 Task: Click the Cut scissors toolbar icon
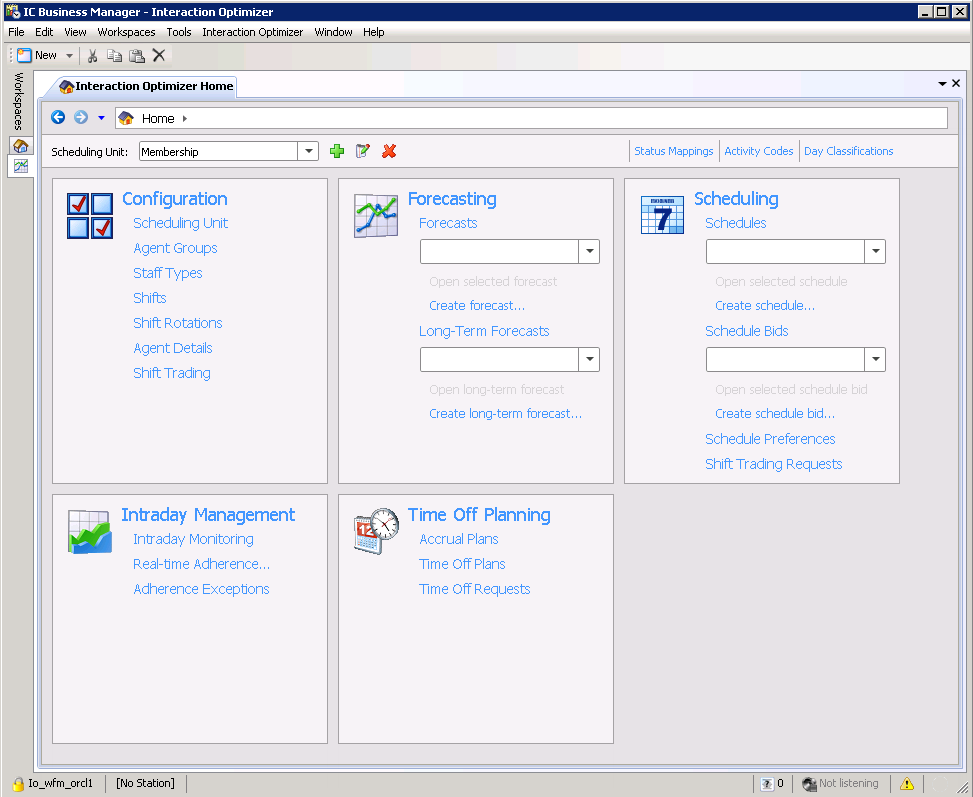point(93,56)
